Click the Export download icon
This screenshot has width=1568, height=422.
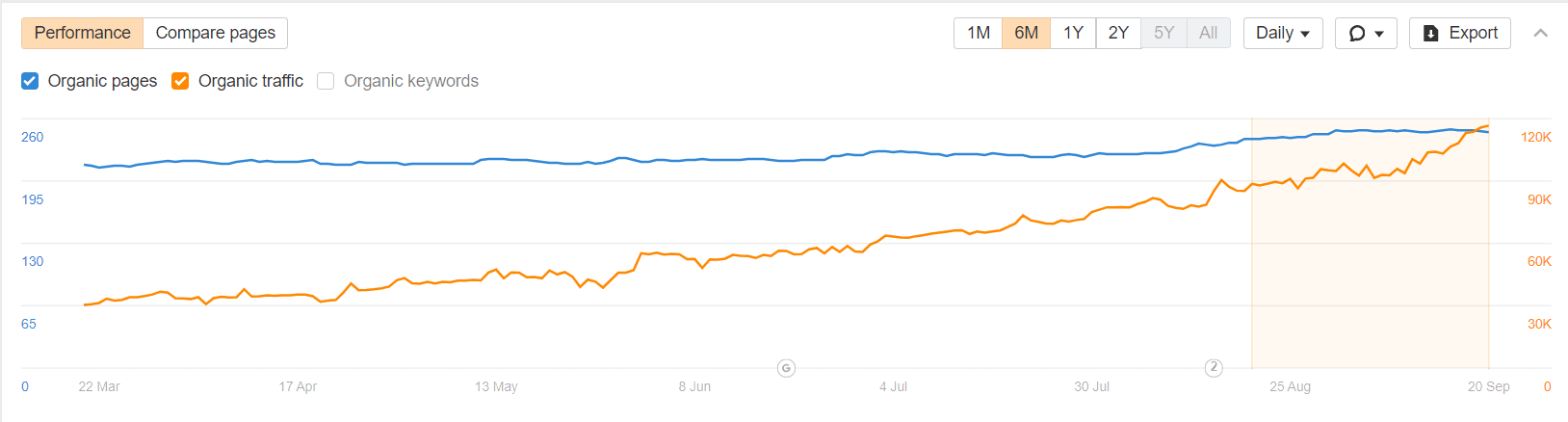(x=1431, y=34)
